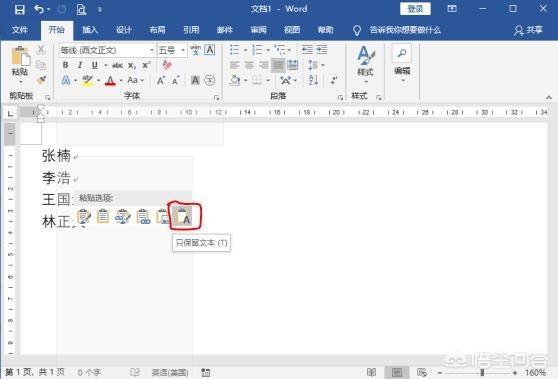Open the line spacing dropdown

click(316, 65)
